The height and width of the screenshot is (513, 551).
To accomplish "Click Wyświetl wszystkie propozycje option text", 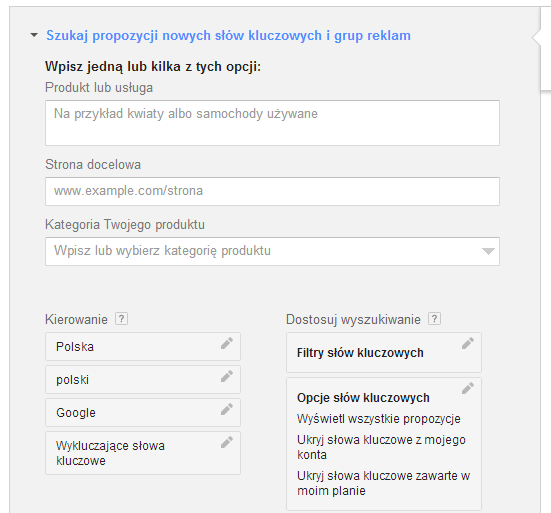I will [x=378, y=419].
